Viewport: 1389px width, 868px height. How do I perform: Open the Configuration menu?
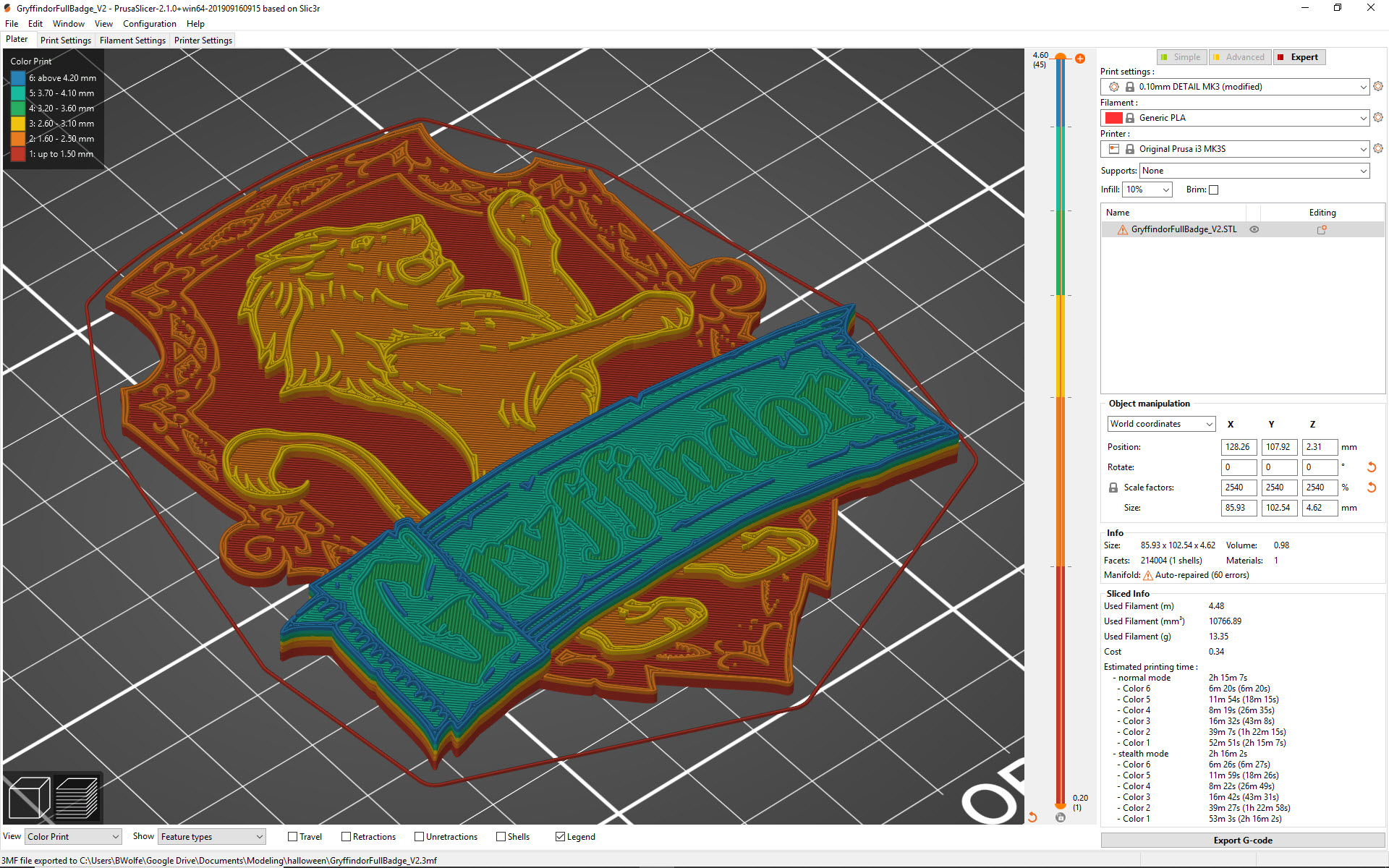[x=150, y=24]
